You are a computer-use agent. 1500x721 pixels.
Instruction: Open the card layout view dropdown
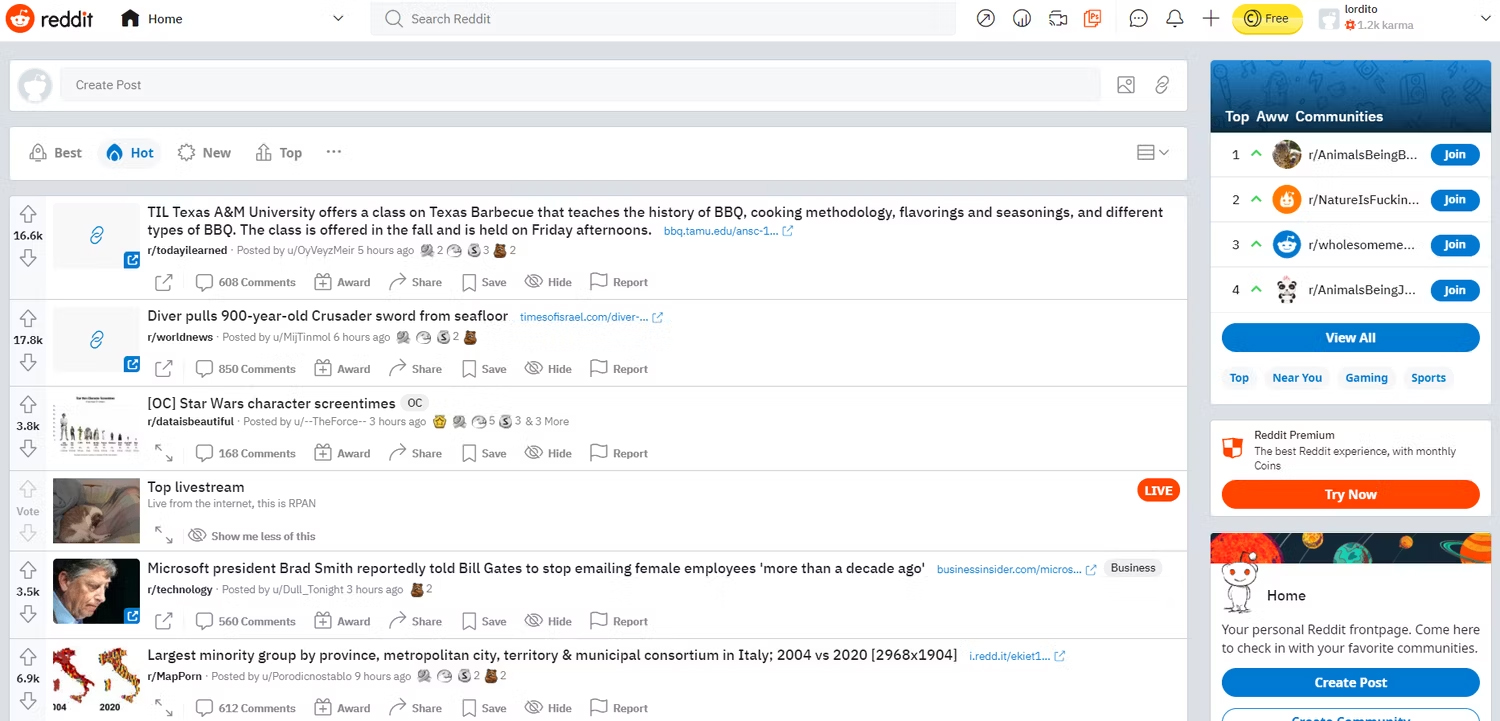point(1151,152)
